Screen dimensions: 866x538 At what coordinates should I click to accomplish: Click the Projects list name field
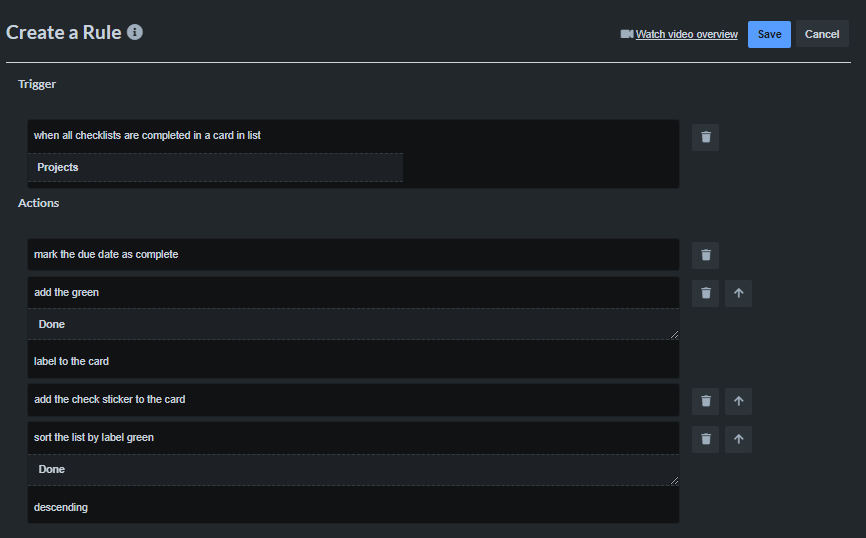tap(215, 167)
